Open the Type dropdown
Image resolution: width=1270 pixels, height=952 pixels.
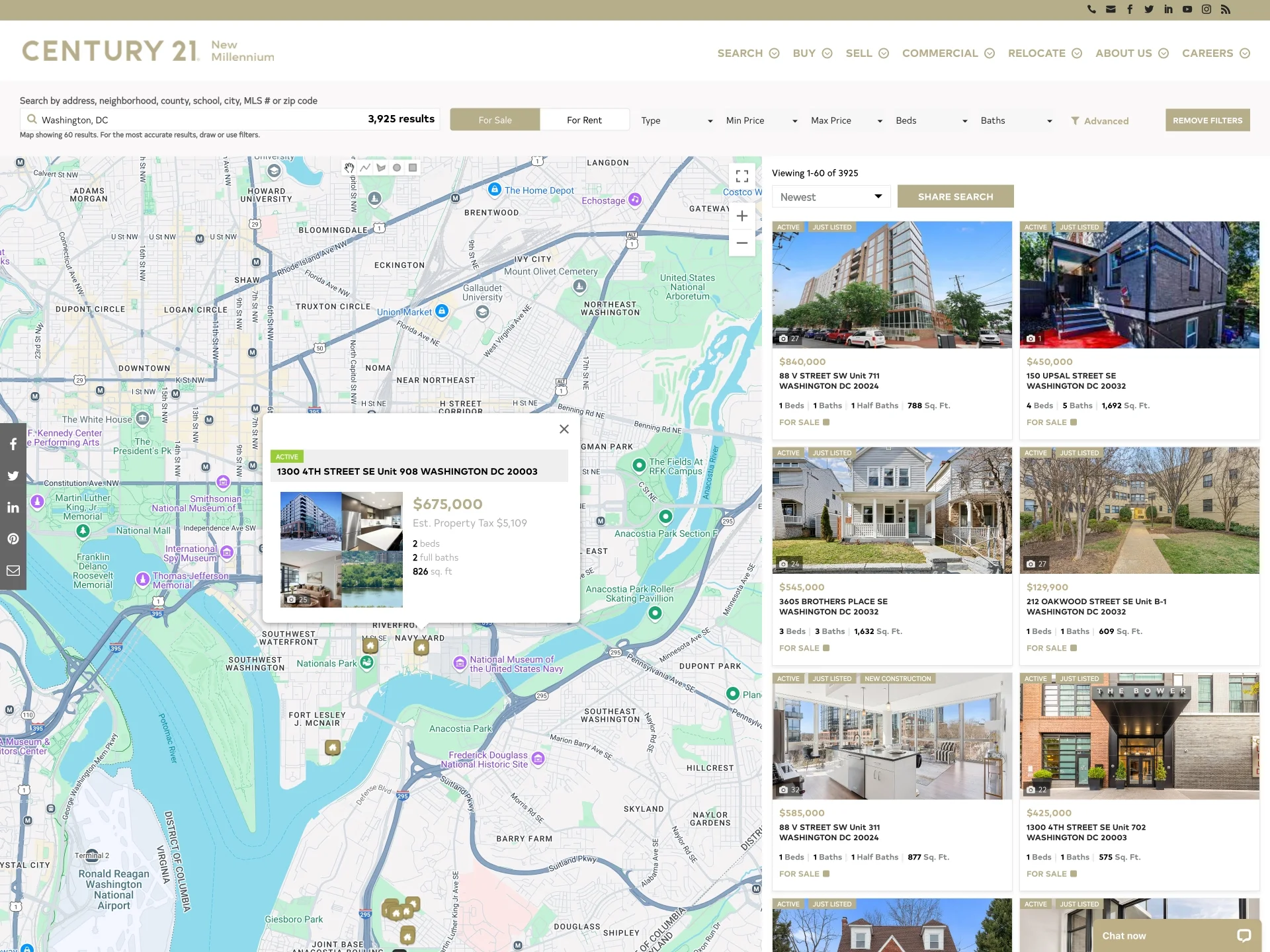tap(677, 120)
